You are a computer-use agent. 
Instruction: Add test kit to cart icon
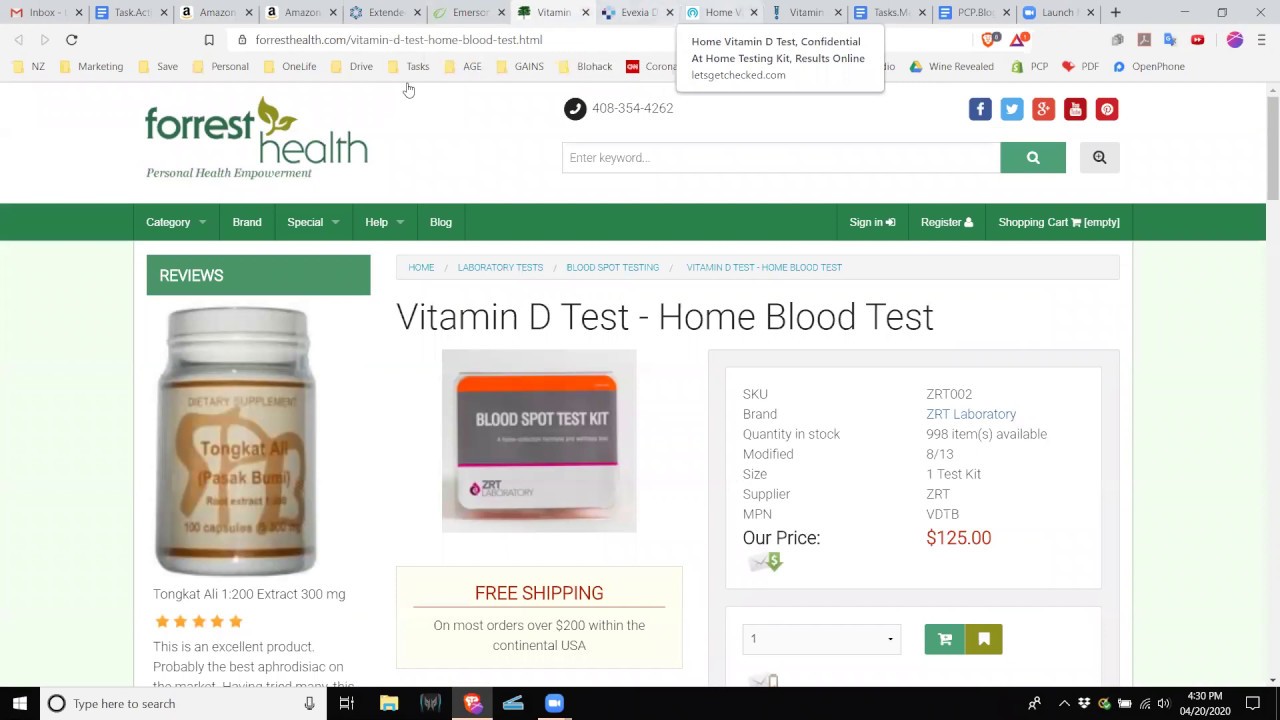coord(944,639)
